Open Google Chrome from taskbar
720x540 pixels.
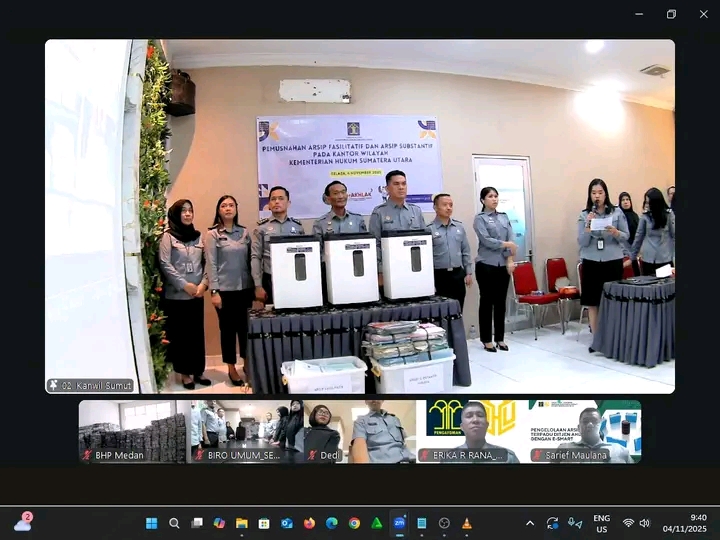click(354, 523)
